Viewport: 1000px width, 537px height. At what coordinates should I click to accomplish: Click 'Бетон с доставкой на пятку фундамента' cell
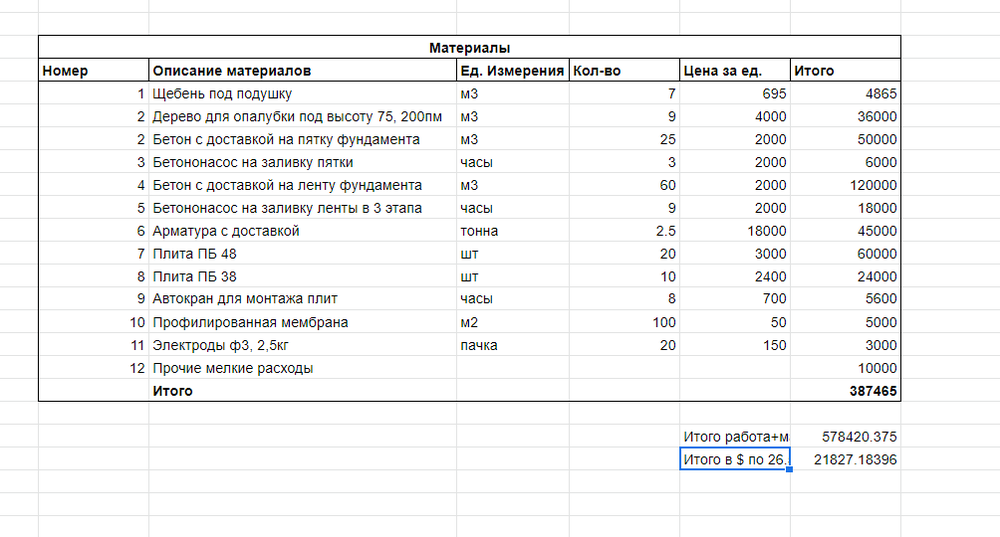[x=303, y=139]
